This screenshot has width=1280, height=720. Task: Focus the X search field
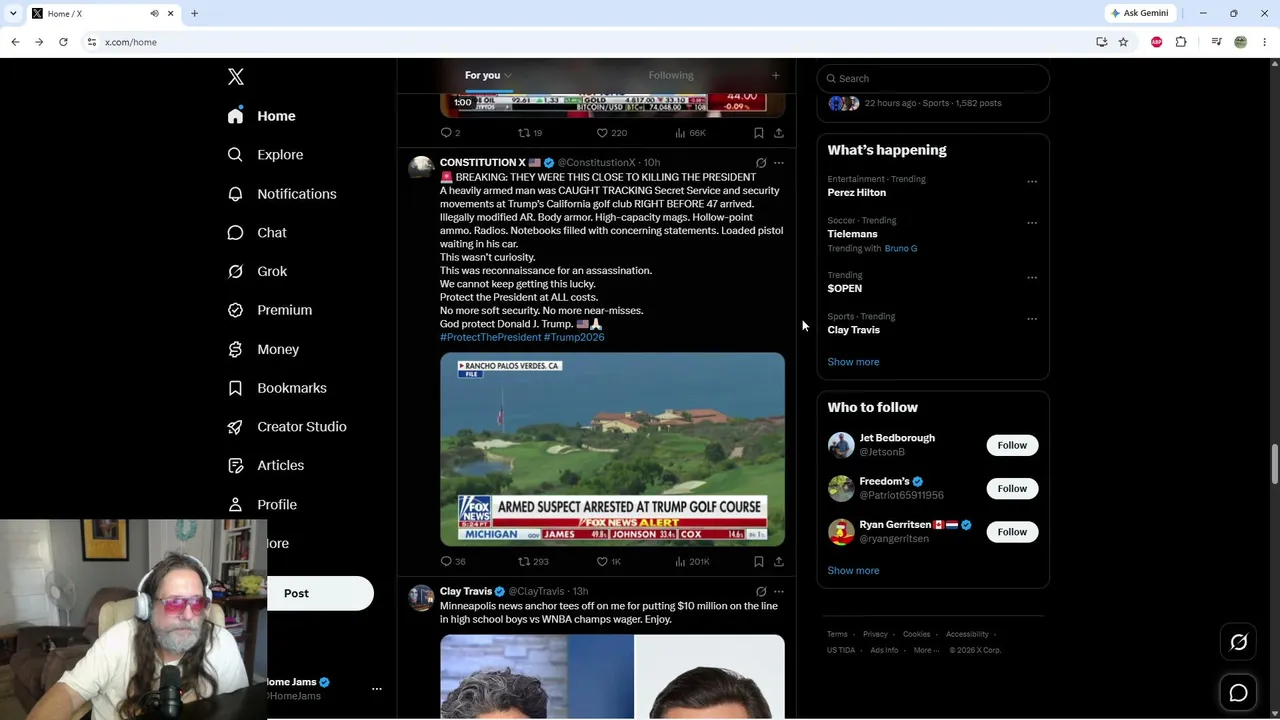[x=933, y=79]
